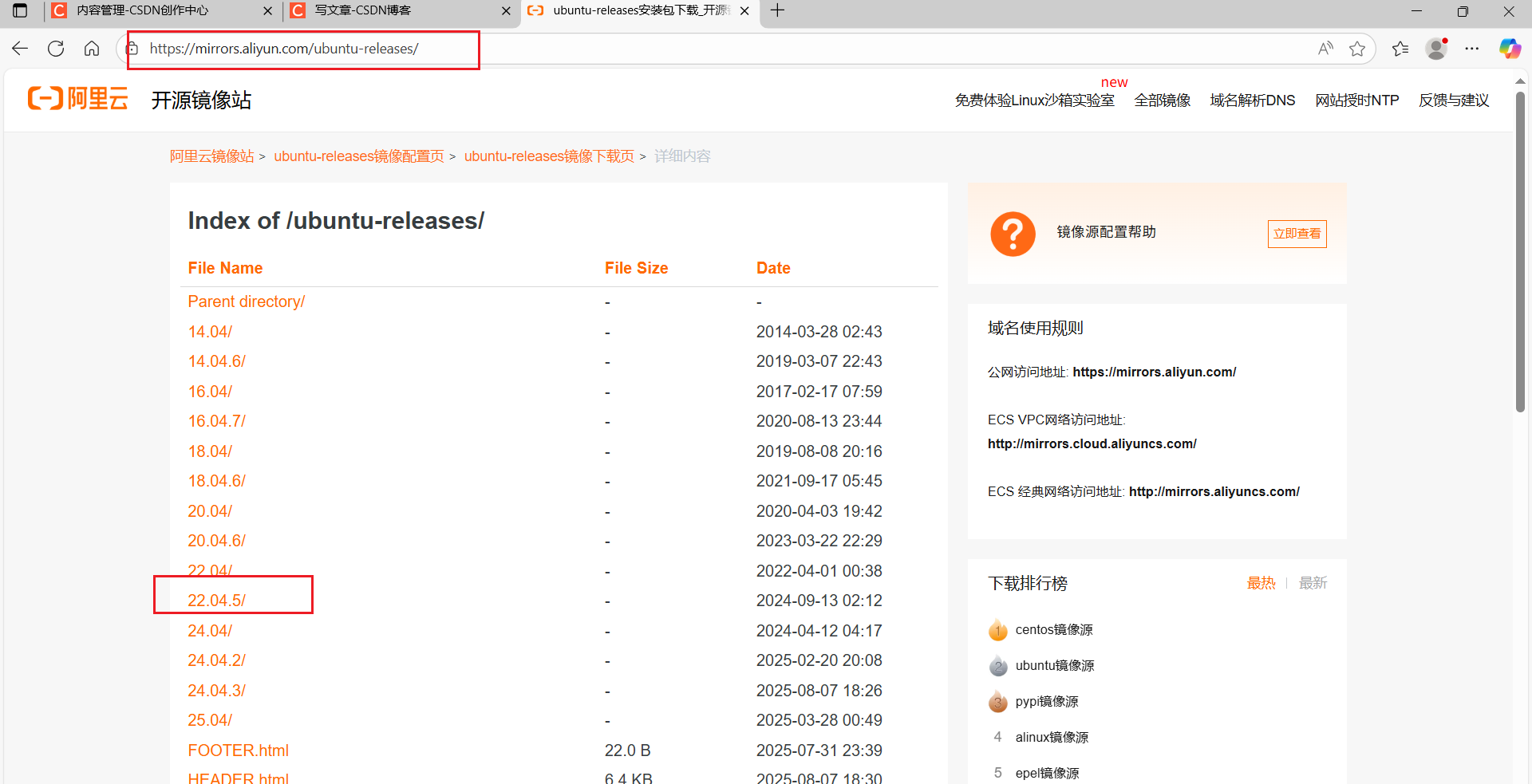
Task: Click the site lock icon in address bar
Action: 132,49
